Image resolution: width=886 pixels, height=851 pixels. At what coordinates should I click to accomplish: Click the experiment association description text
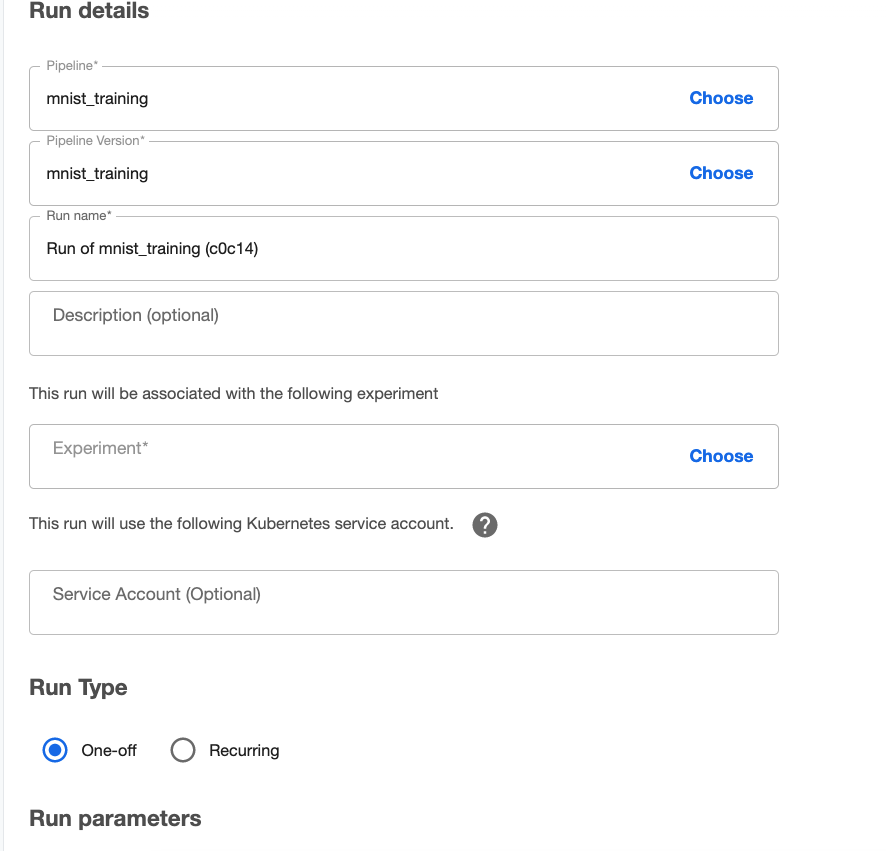coord(234,394)
